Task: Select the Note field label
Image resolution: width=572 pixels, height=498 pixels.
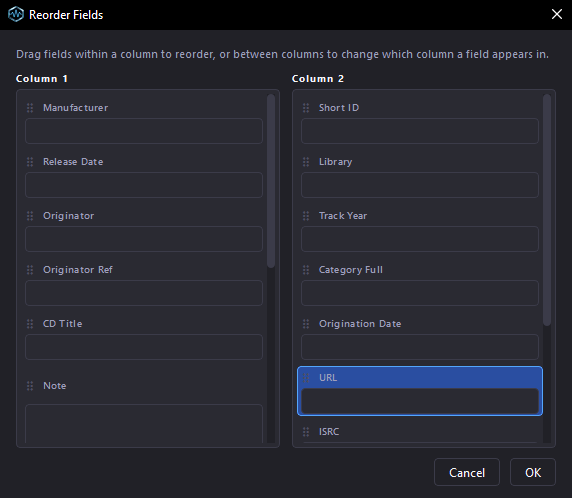Action: 55,386
